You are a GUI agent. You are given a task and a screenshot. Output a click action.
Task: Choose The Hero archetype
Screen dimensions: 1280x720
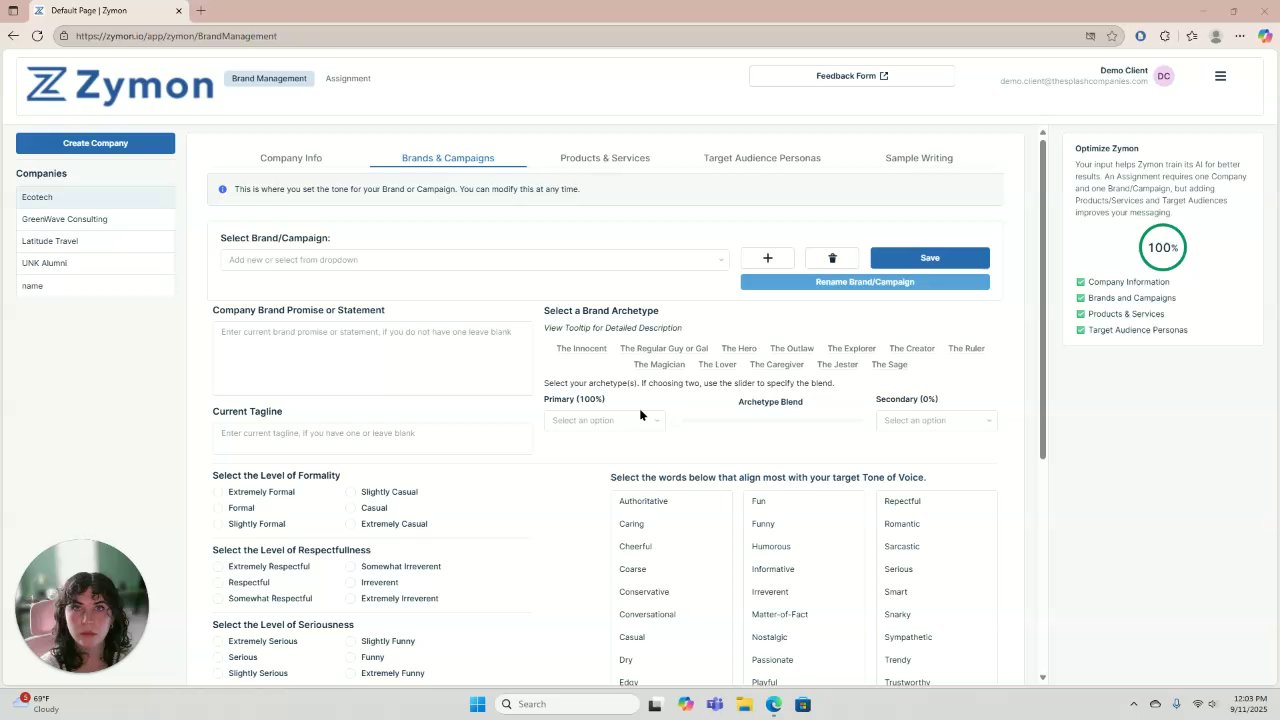coord(739,348)
